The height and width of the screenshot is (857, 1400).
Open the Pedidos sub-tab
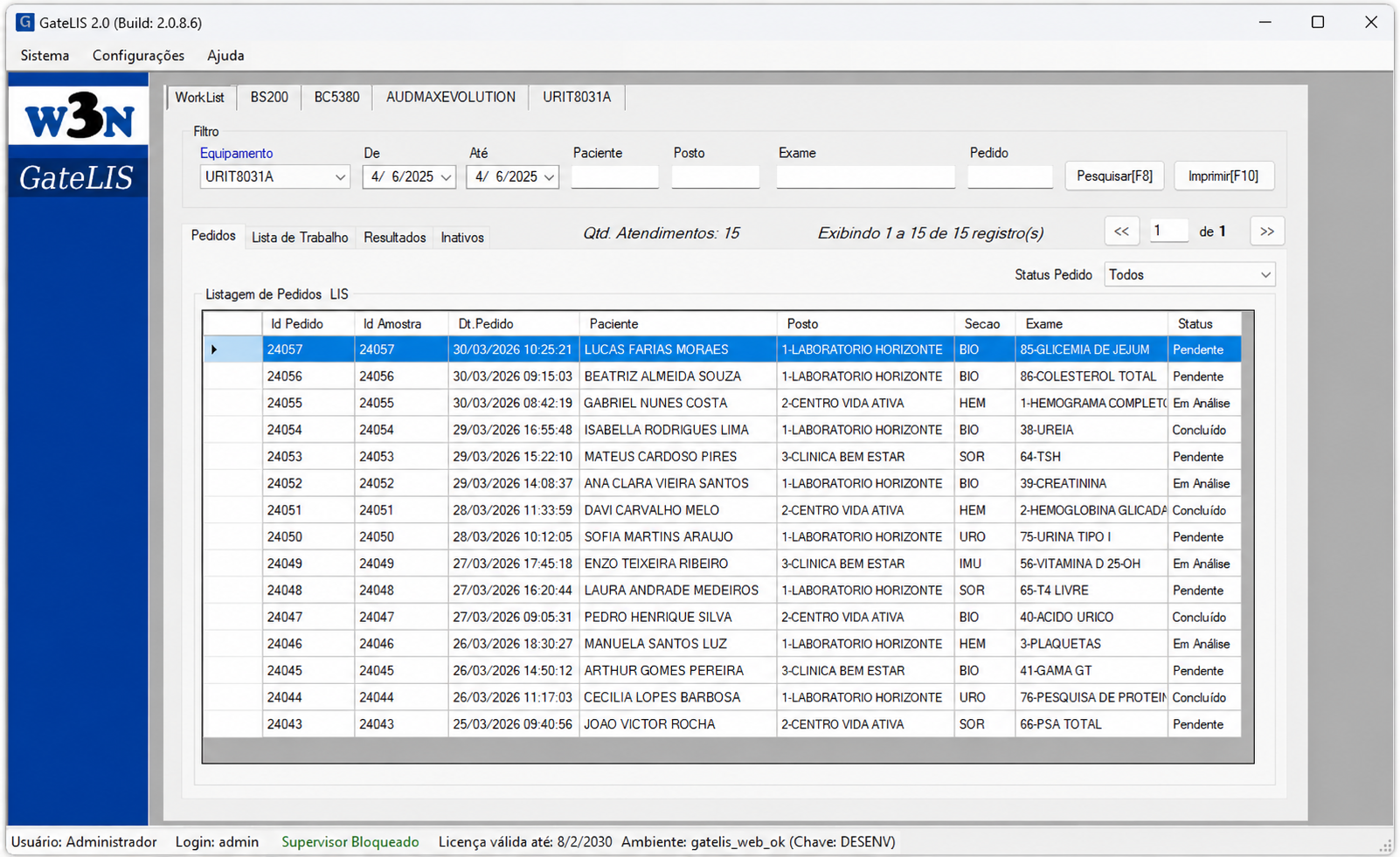tap(213, 236)
